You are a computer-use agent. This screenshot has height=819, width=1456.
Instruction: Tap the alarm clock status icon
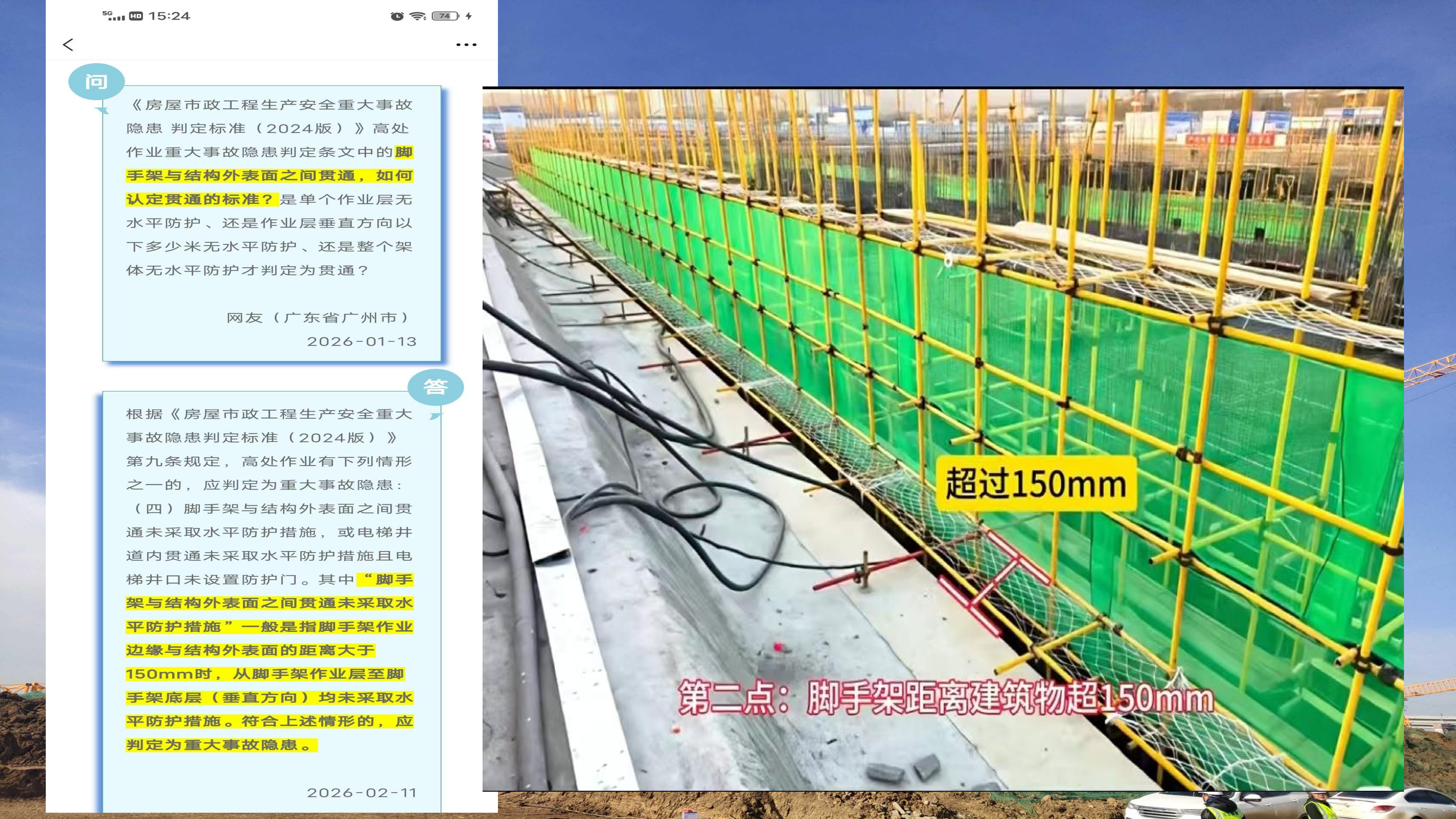[x=397, y=16]
